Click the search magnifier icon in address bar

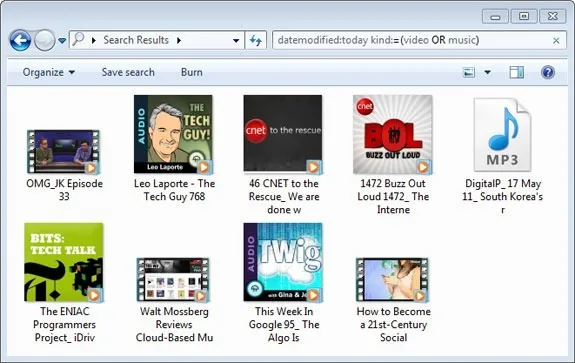[x=78, y=39]
